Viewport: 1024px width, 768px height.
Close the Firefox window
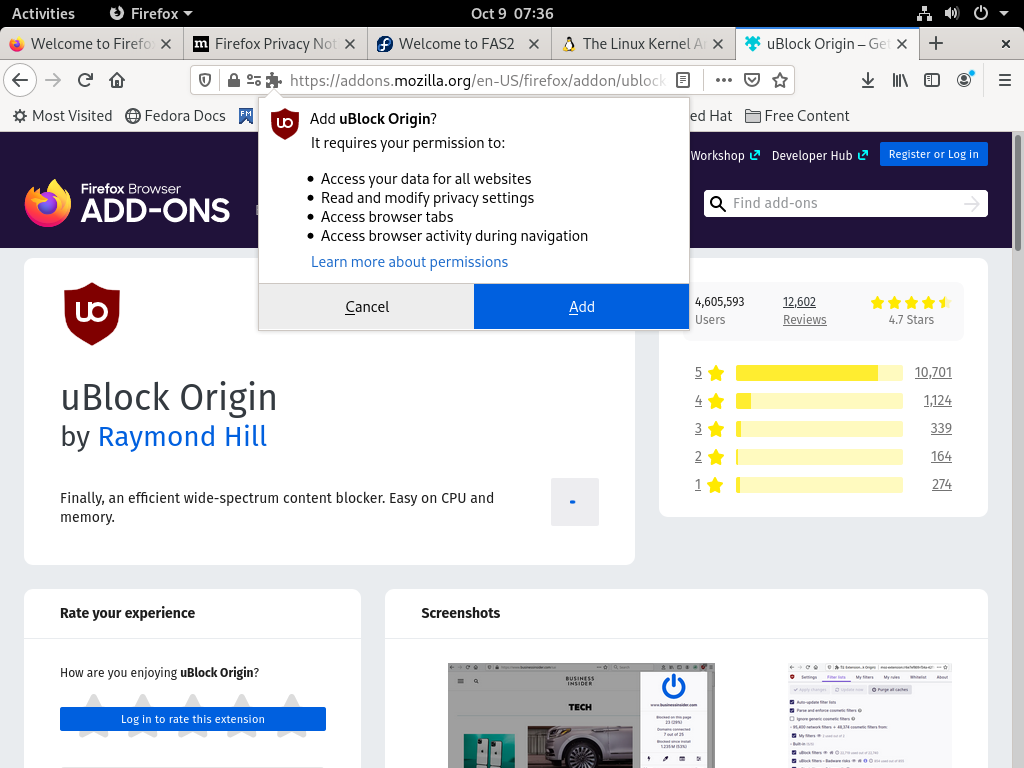coord(1006,44)
